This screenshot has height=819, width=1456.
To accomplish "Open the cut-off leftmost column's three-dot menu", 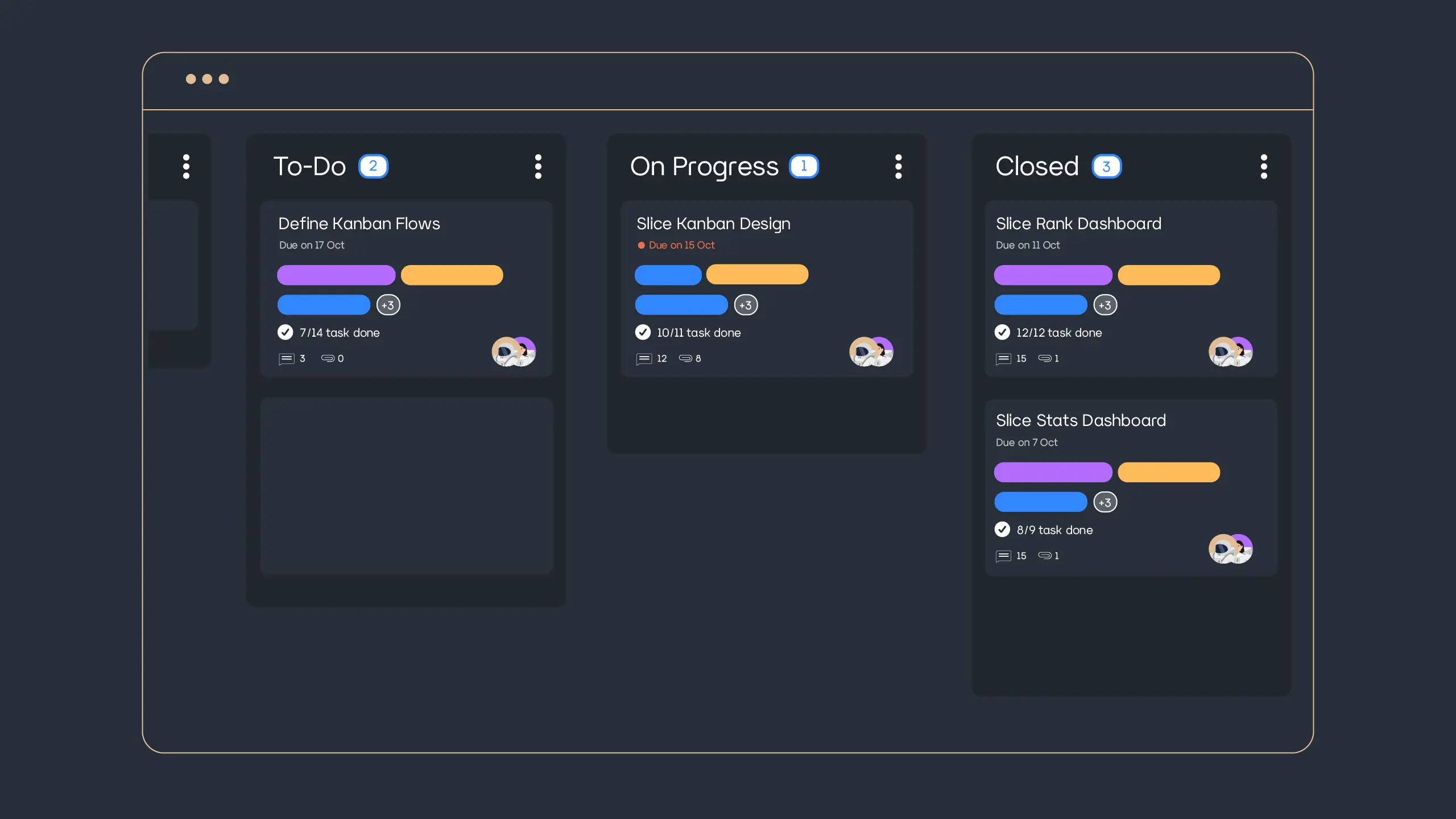I will click(x=186, y=167).
